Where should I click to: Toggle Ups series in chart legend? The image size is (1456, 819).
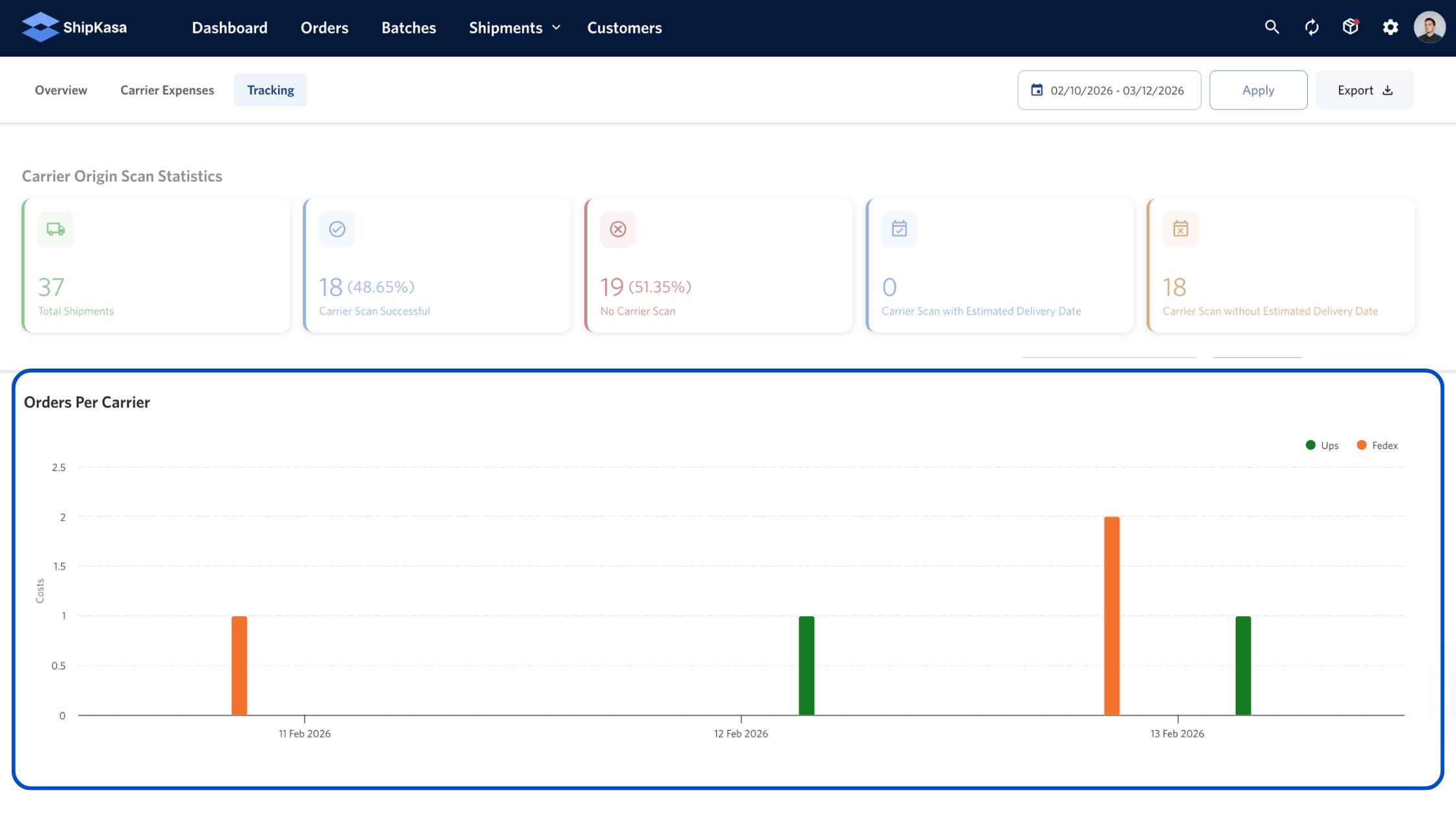[x=1322, y=445]
